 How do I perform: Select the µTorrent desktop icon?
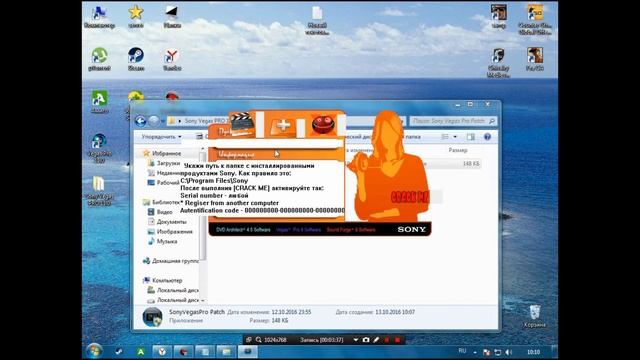[99, 59]
